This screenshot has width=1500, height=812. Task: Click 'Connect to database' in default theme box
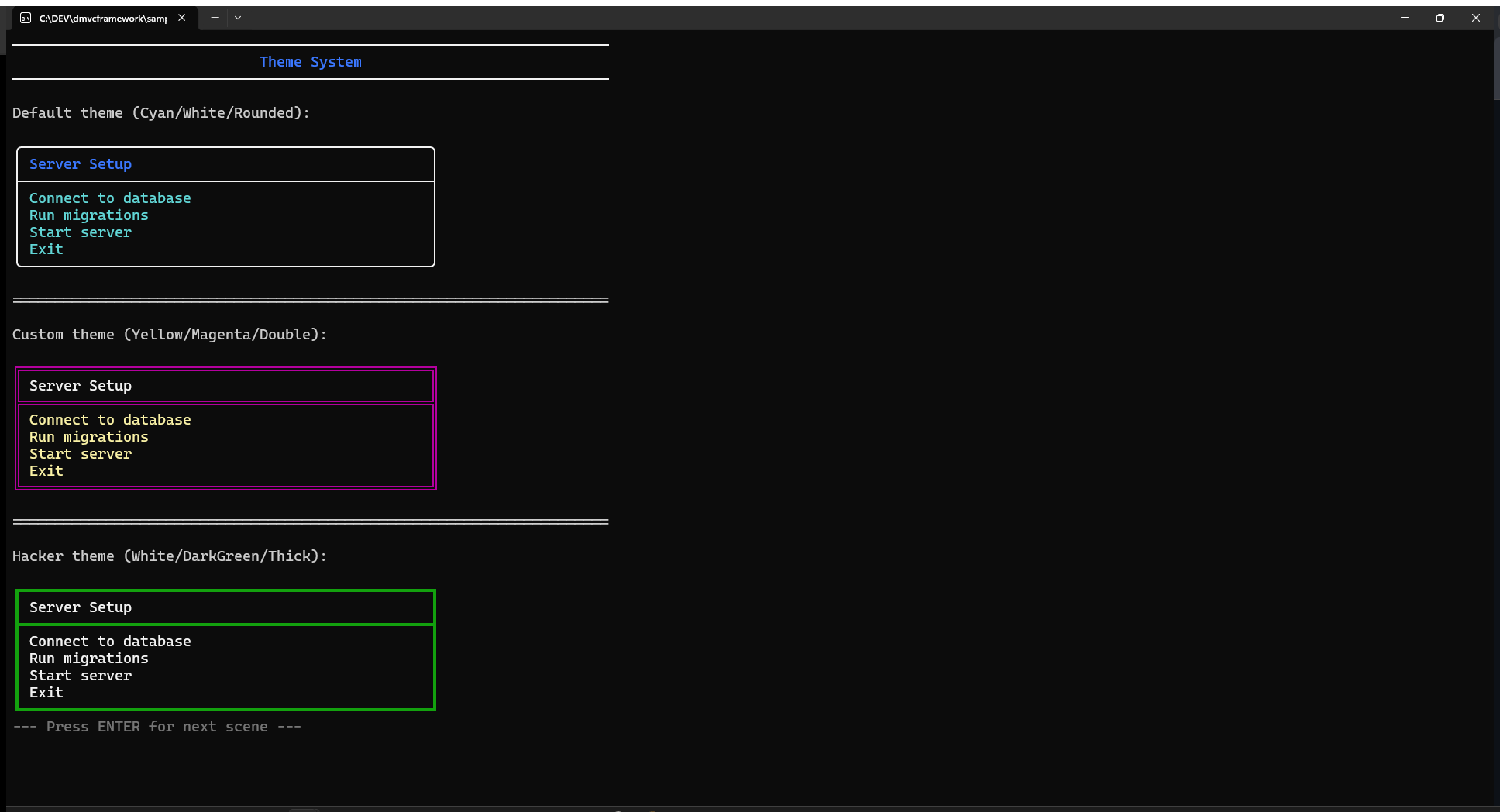point(110,198)
